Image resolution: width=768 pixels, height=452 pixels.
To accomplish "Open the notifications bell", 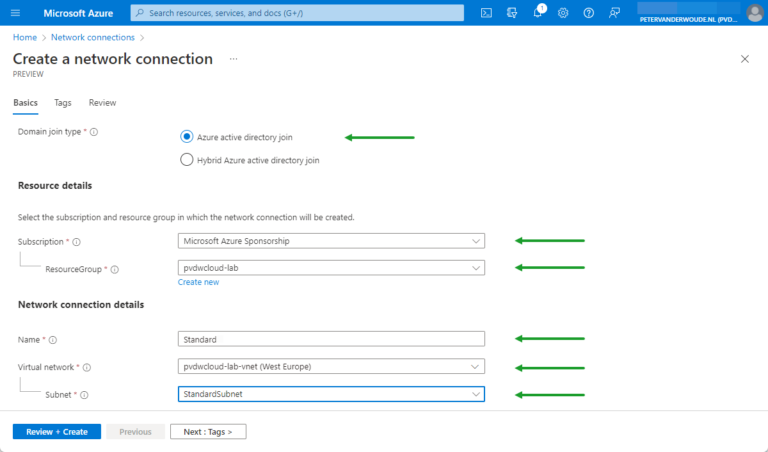I will 537,13.
